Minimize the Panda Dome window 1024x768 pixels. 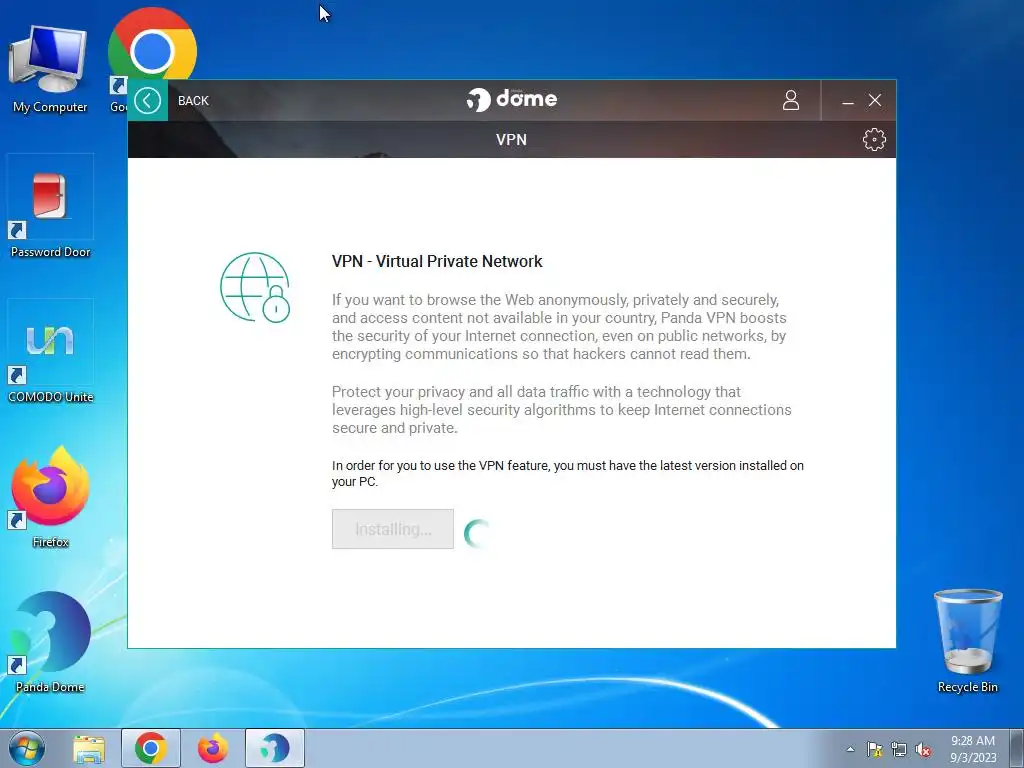point(848,101)
